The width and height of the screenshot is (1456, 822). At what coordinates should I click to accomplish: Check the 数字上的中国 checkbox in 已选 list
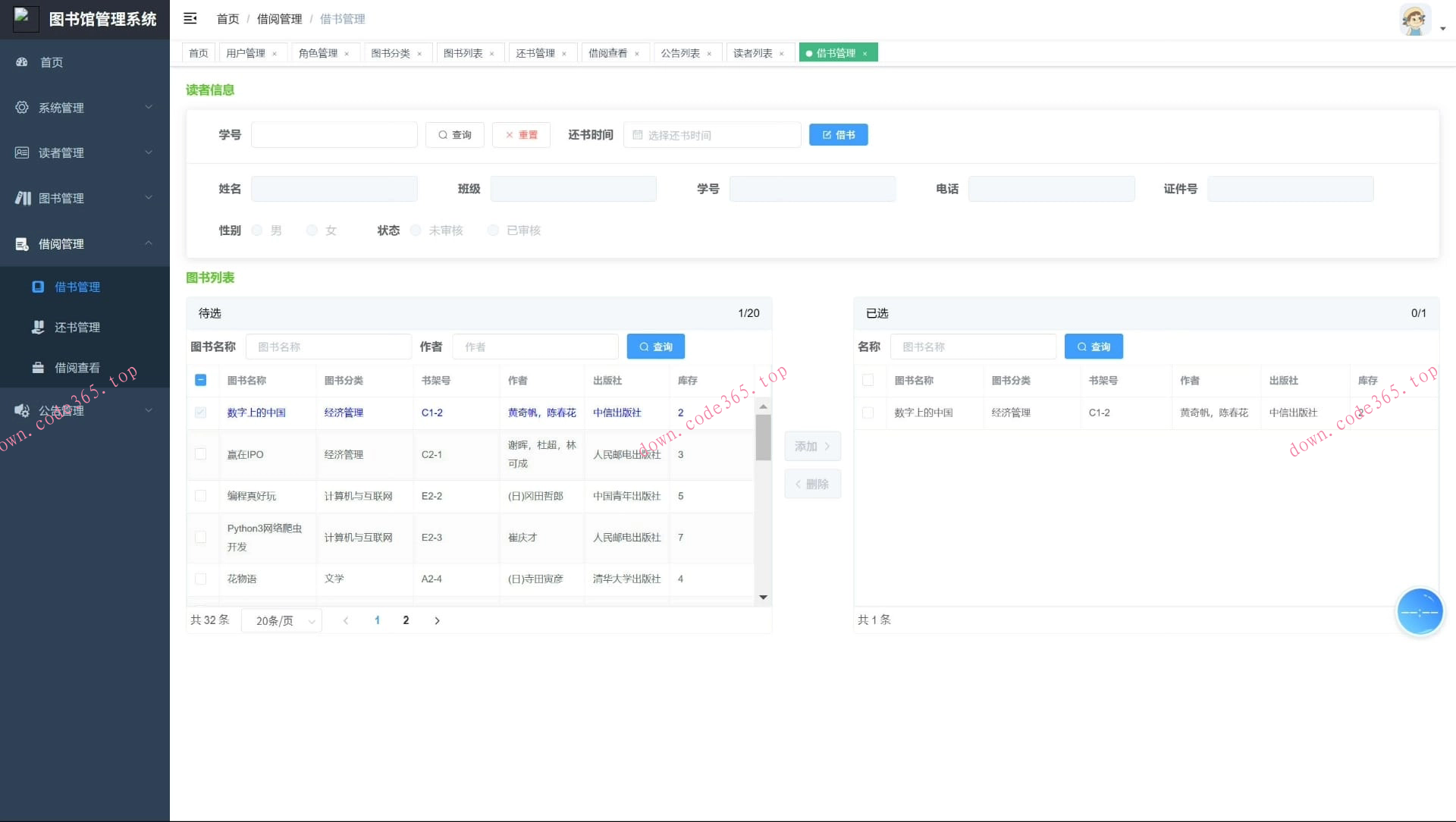[x=868, y=413]
